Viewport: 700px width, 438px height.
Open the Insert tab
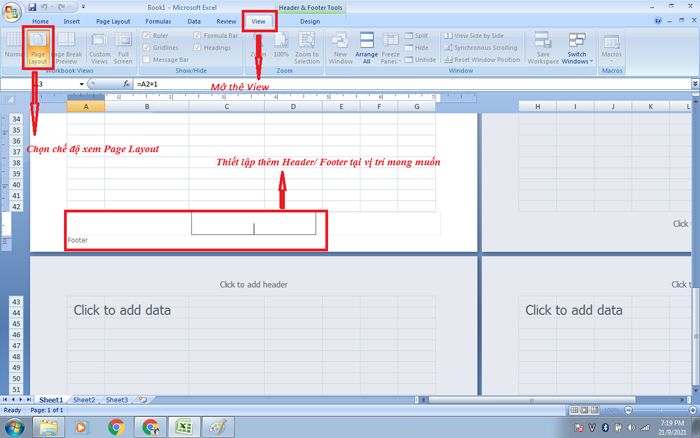tap(71, 21)
